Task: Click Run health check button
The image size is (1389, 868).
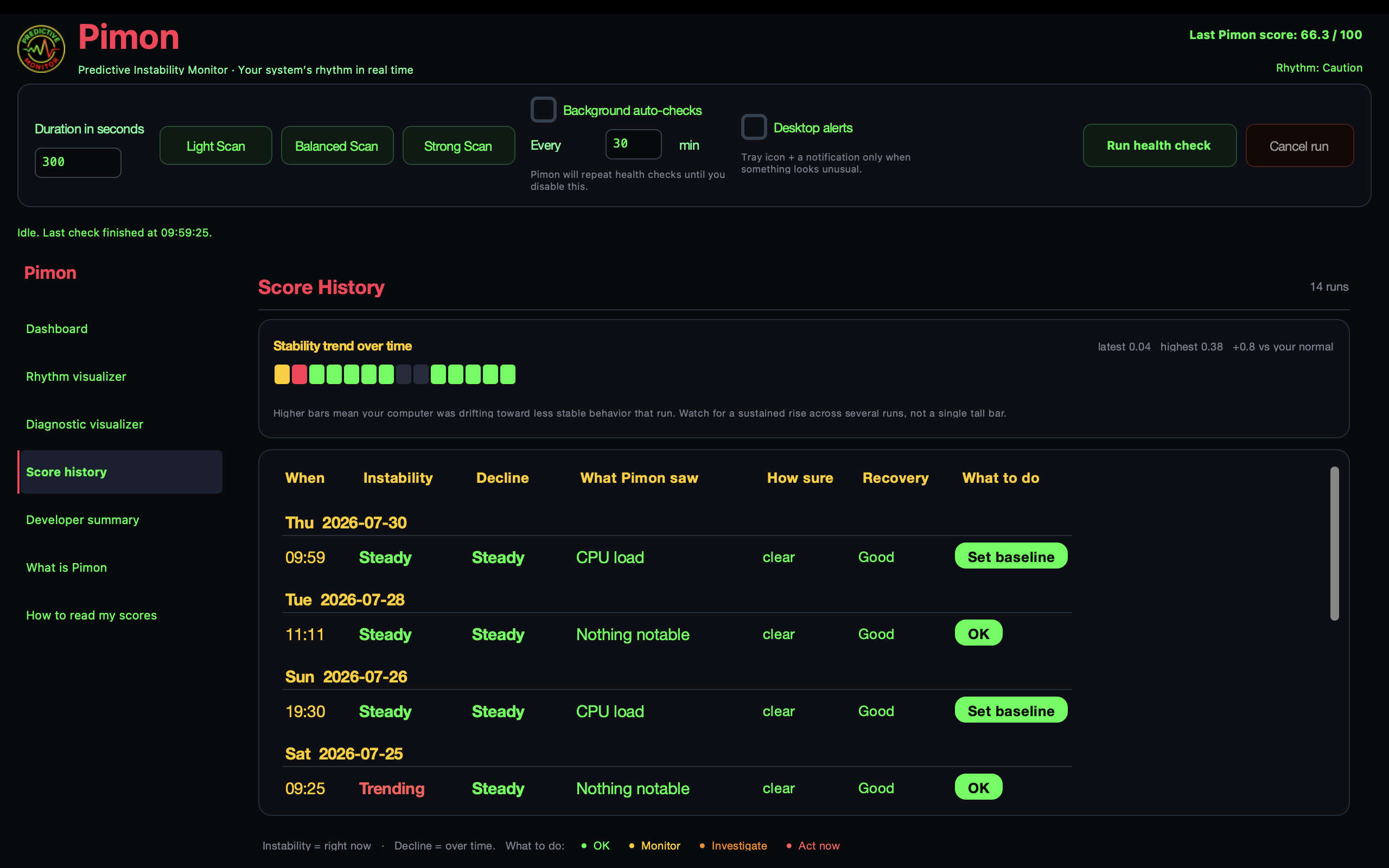Action: [1159, 145]
